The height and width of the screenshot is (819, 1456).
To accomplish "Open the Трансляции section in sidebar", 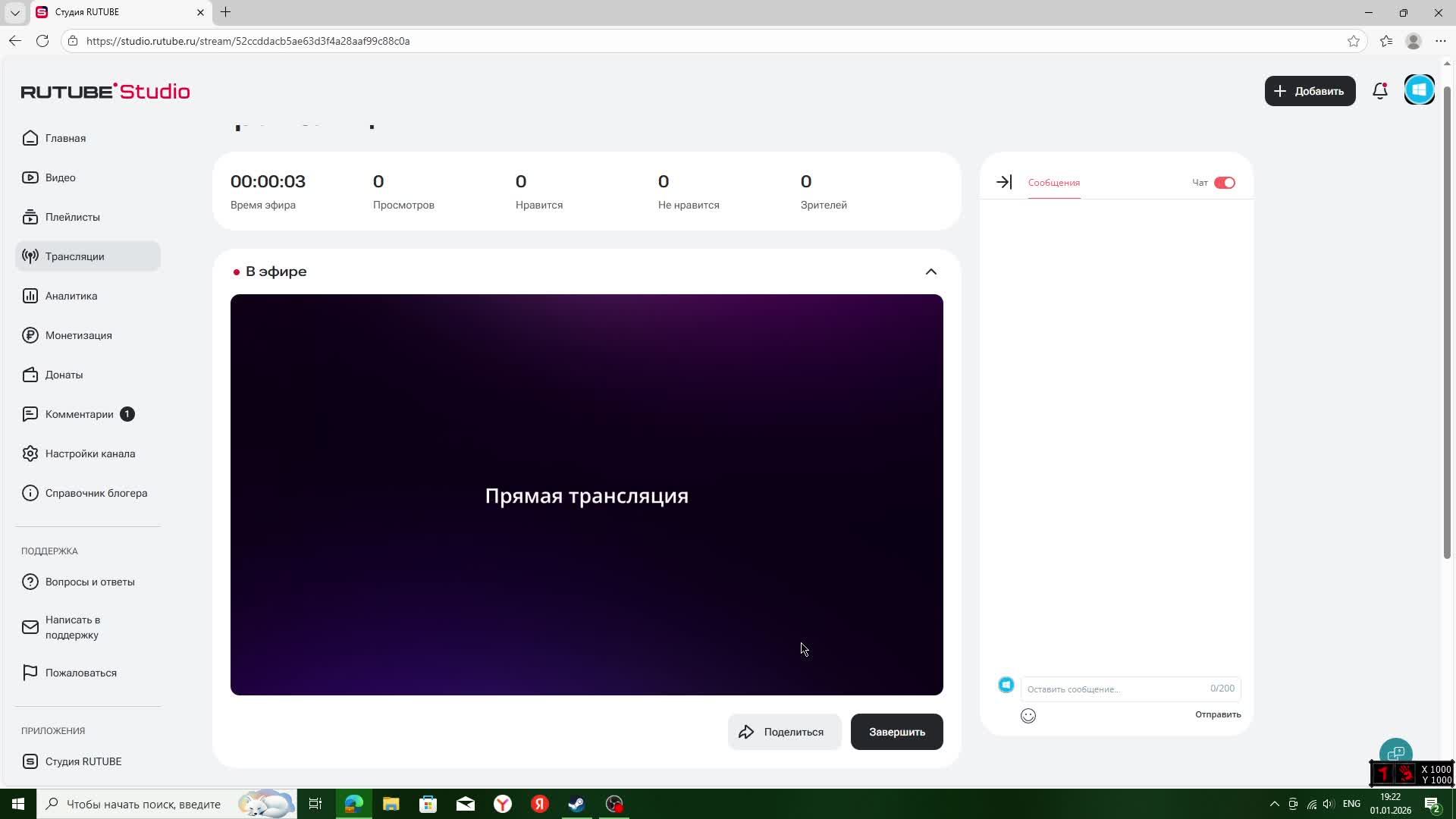I will pos(74,256).
